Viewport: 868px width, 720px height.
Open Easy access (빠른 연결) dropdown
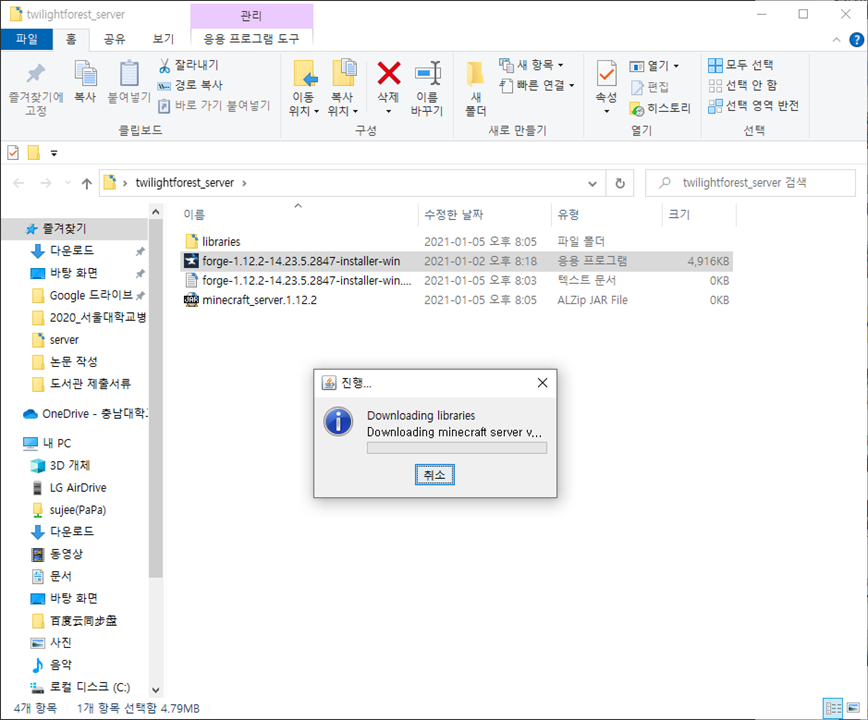click(x=536, y=85)
